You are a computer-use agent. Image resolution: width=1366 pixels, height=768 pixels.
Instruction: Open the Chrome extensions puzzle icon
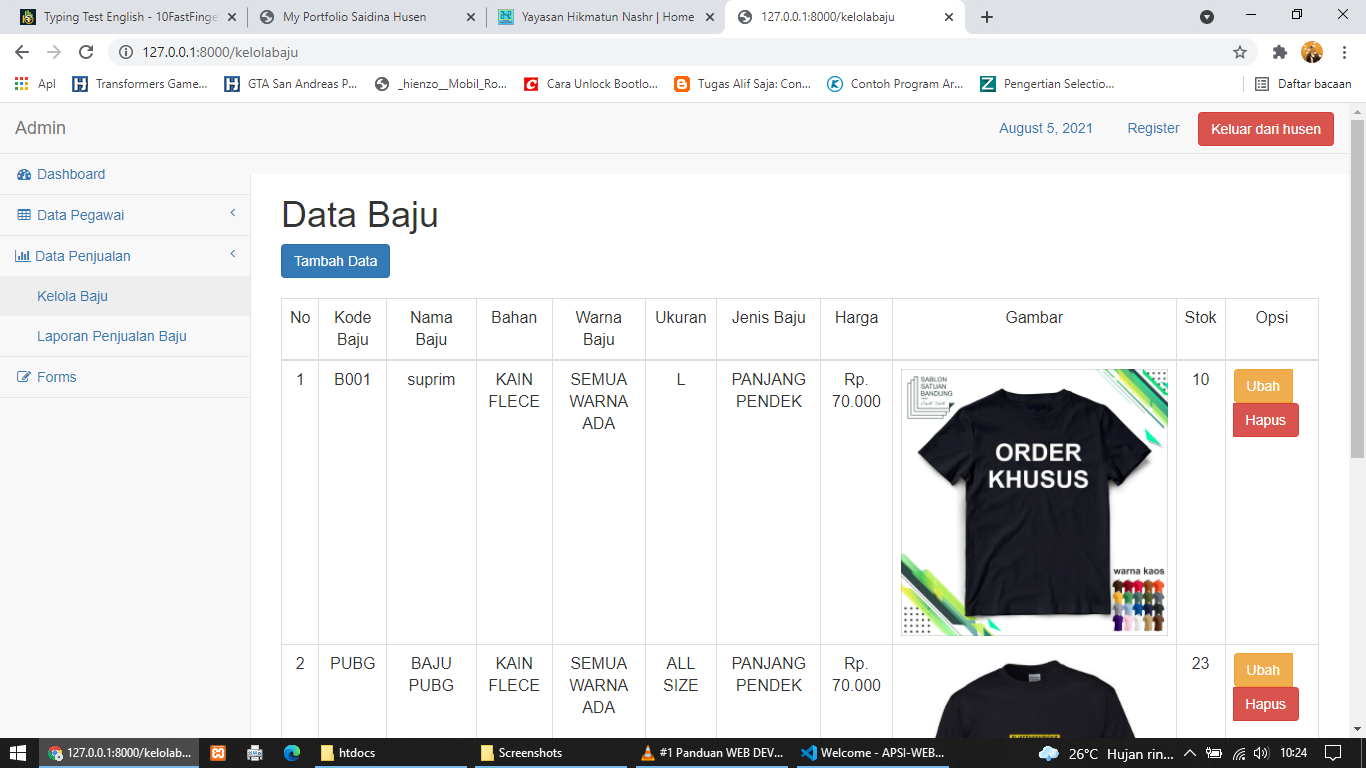[x=1279, y=52]
